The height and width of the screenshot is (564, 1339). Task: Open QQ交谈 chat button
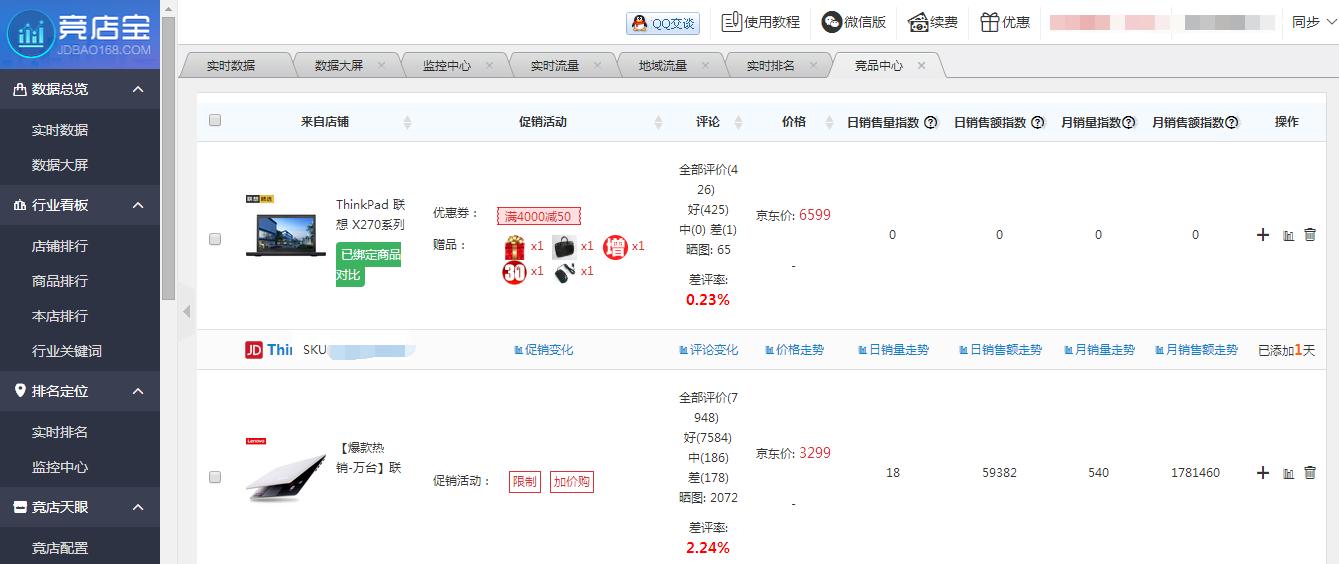(663, 23)
